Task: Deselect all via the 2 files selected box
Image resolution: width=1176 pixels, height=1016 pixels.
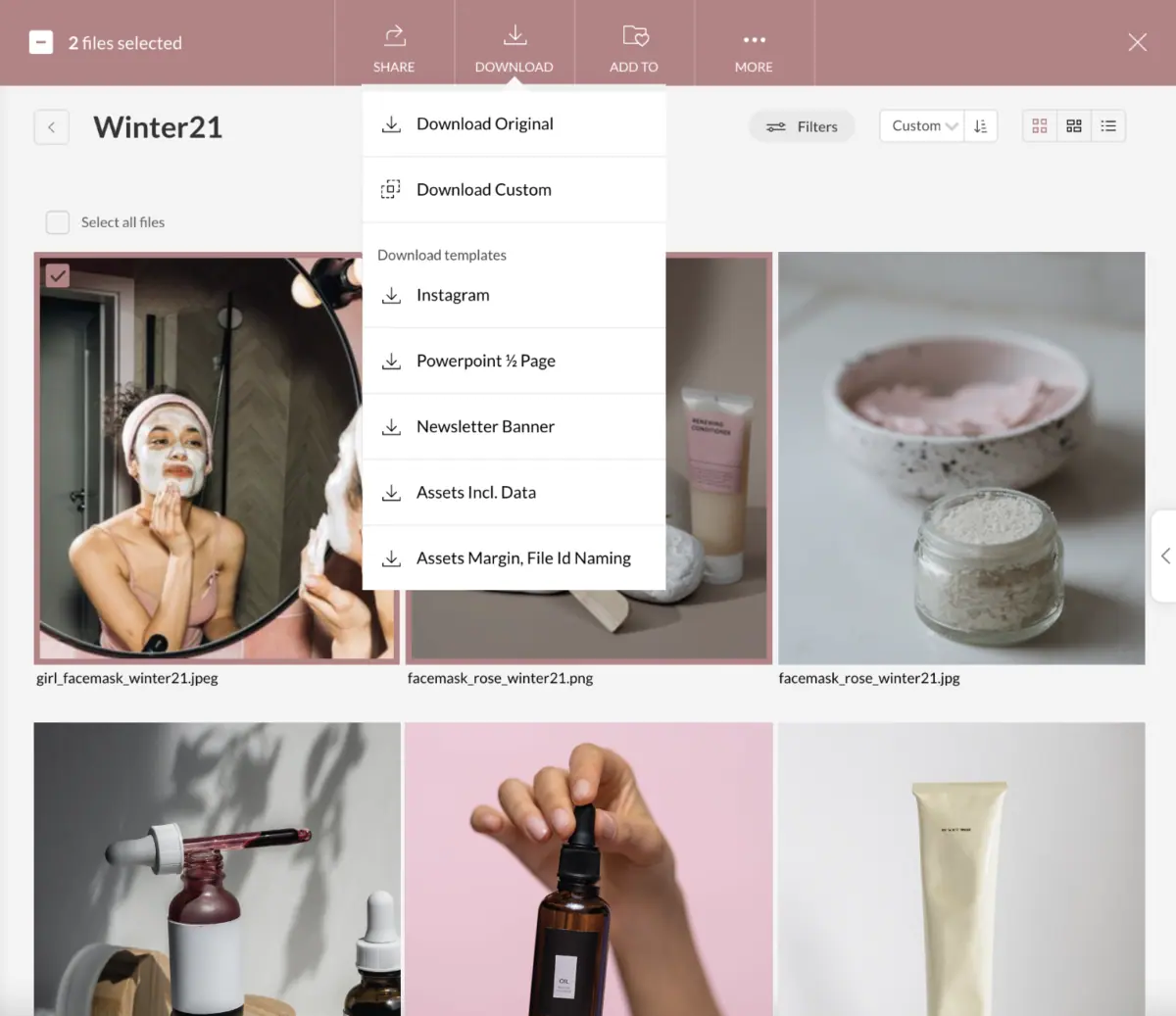Action: (41, 42)
